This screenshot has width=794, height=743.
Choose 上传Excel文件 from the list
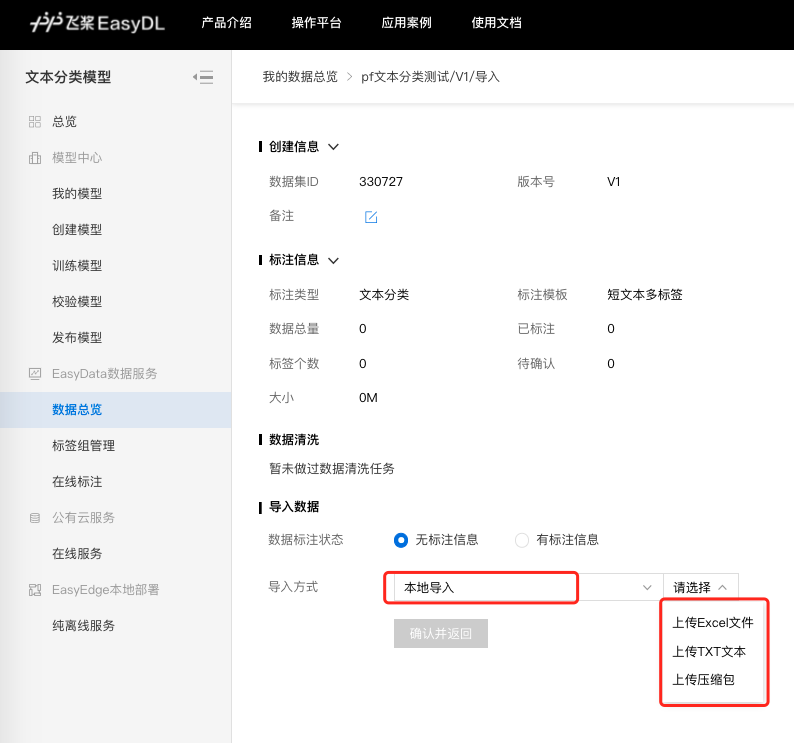pos(712,623)
